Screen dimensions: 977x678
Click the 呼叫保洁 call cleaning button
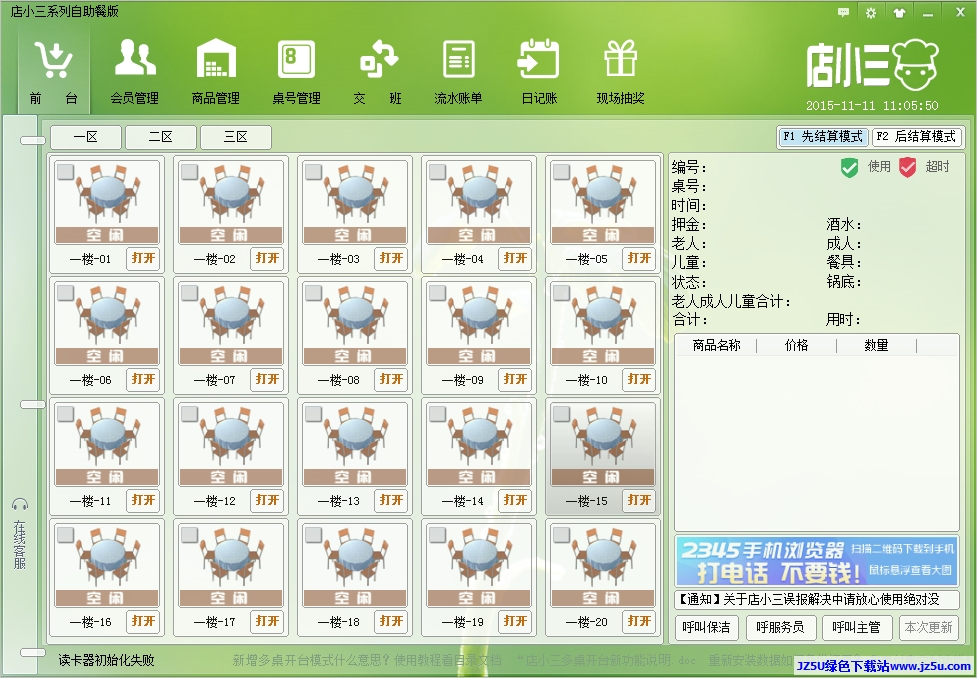coord(706,628)
